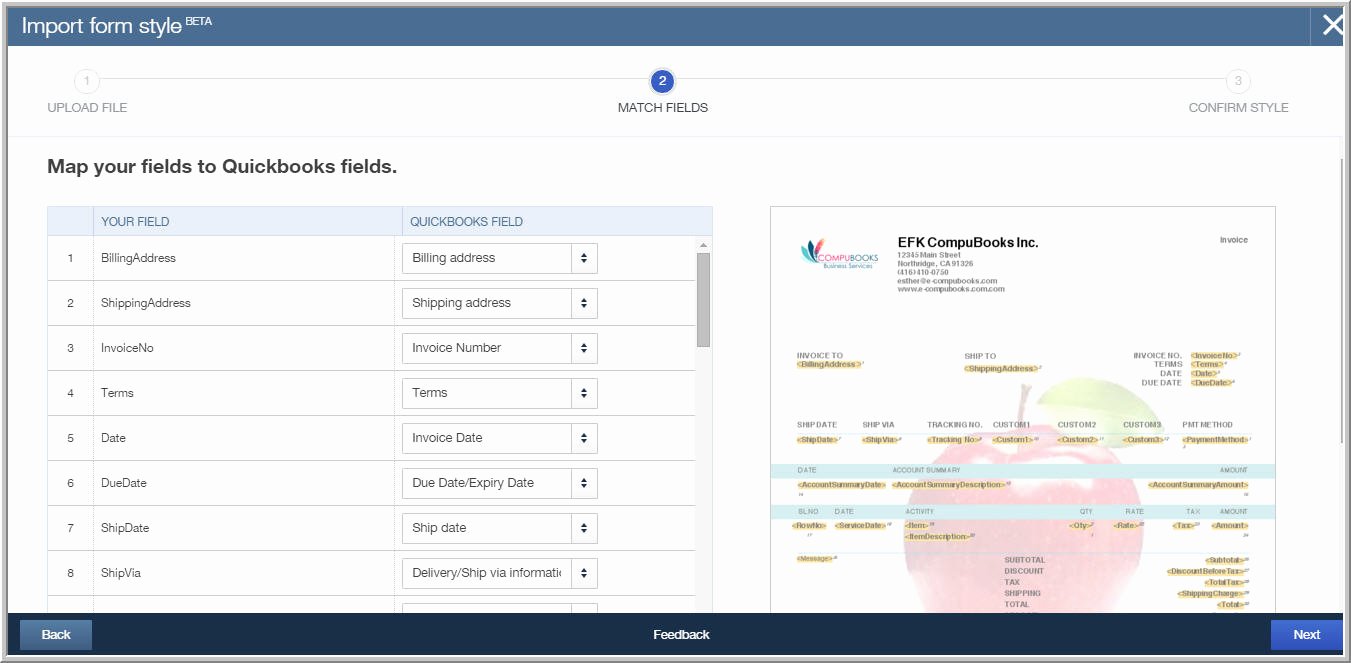Select the CONFIRM STYLE step label

1238,107
